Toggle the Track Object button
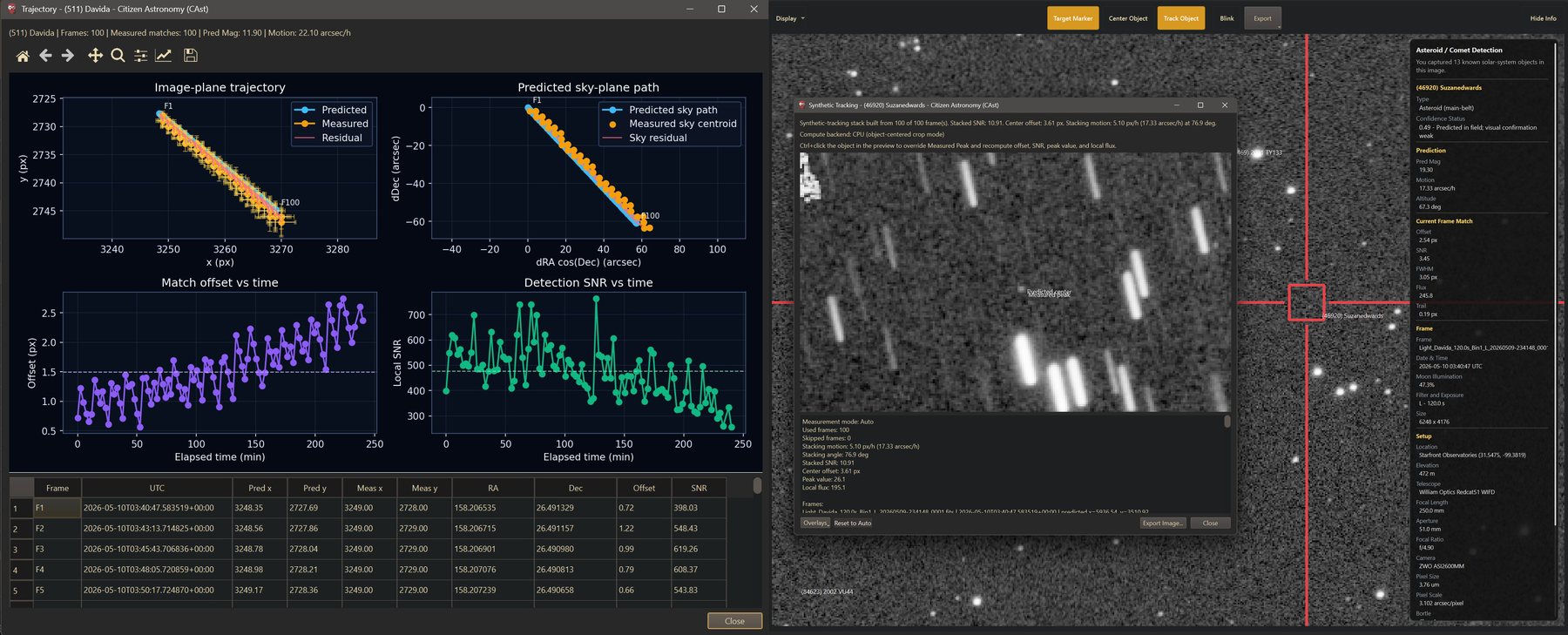 point(1180,18)
